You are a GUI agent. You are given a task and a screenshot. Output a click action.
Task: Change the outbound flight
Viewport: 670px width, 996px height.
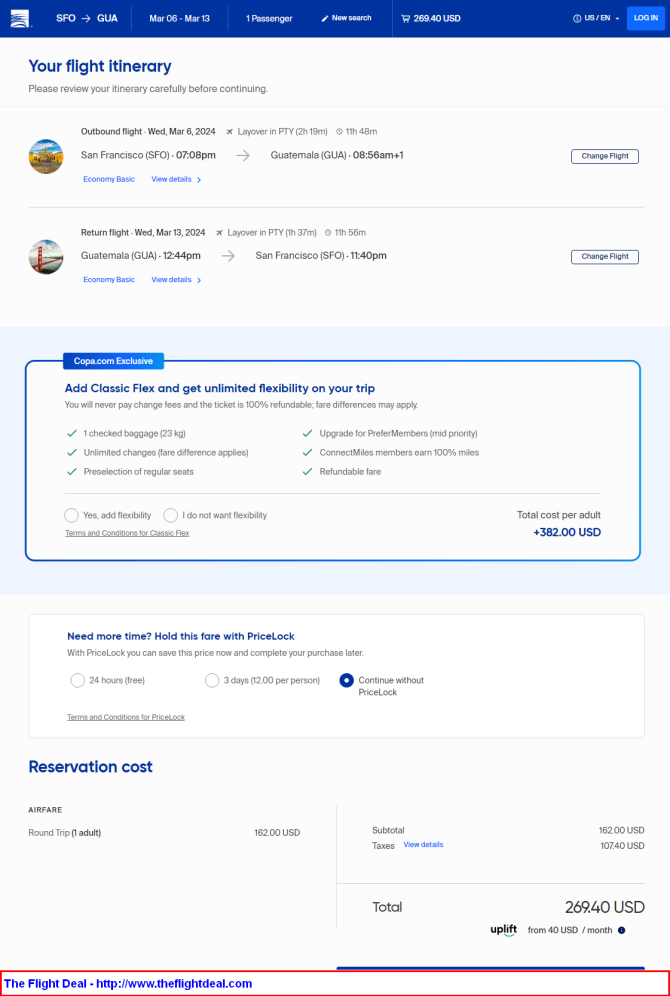[x=605, y=156]
